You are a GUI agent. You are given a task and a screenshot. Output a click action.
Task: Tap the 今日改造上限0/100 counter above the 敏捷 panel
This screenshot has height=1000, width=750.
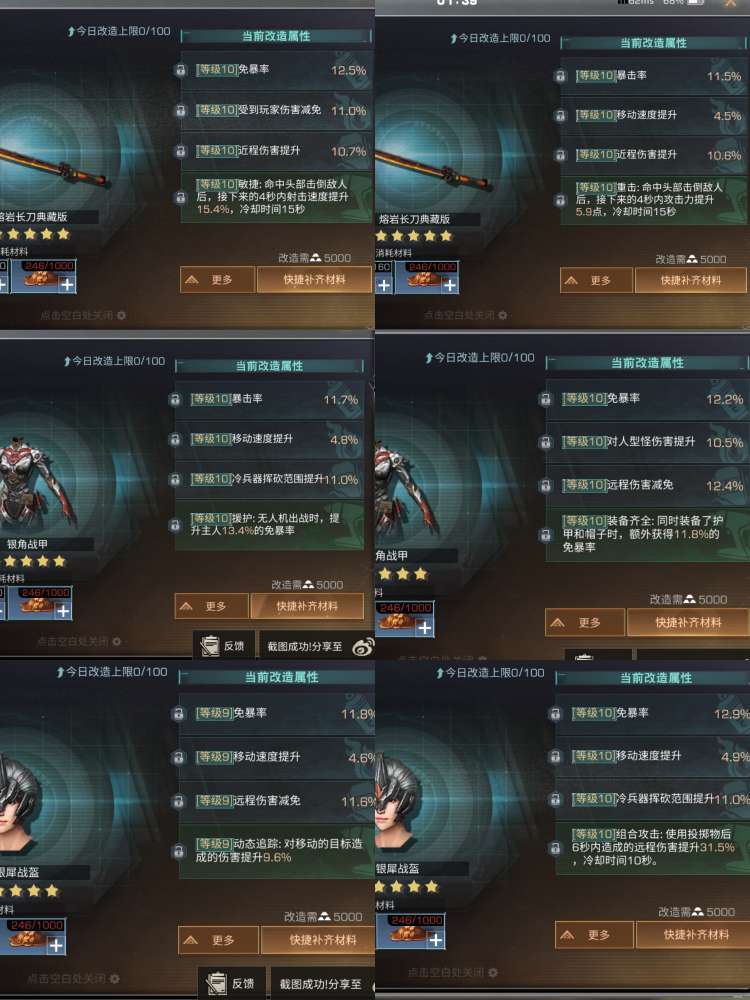pos(119,31)
